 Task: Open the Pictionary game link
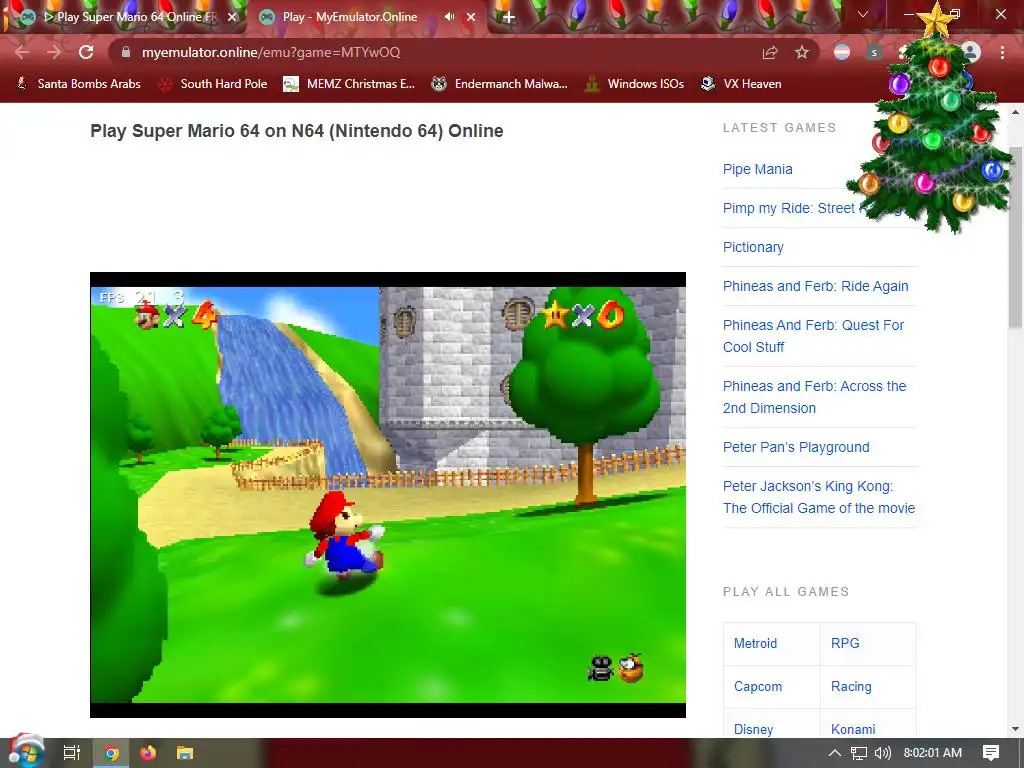(753, 247)
